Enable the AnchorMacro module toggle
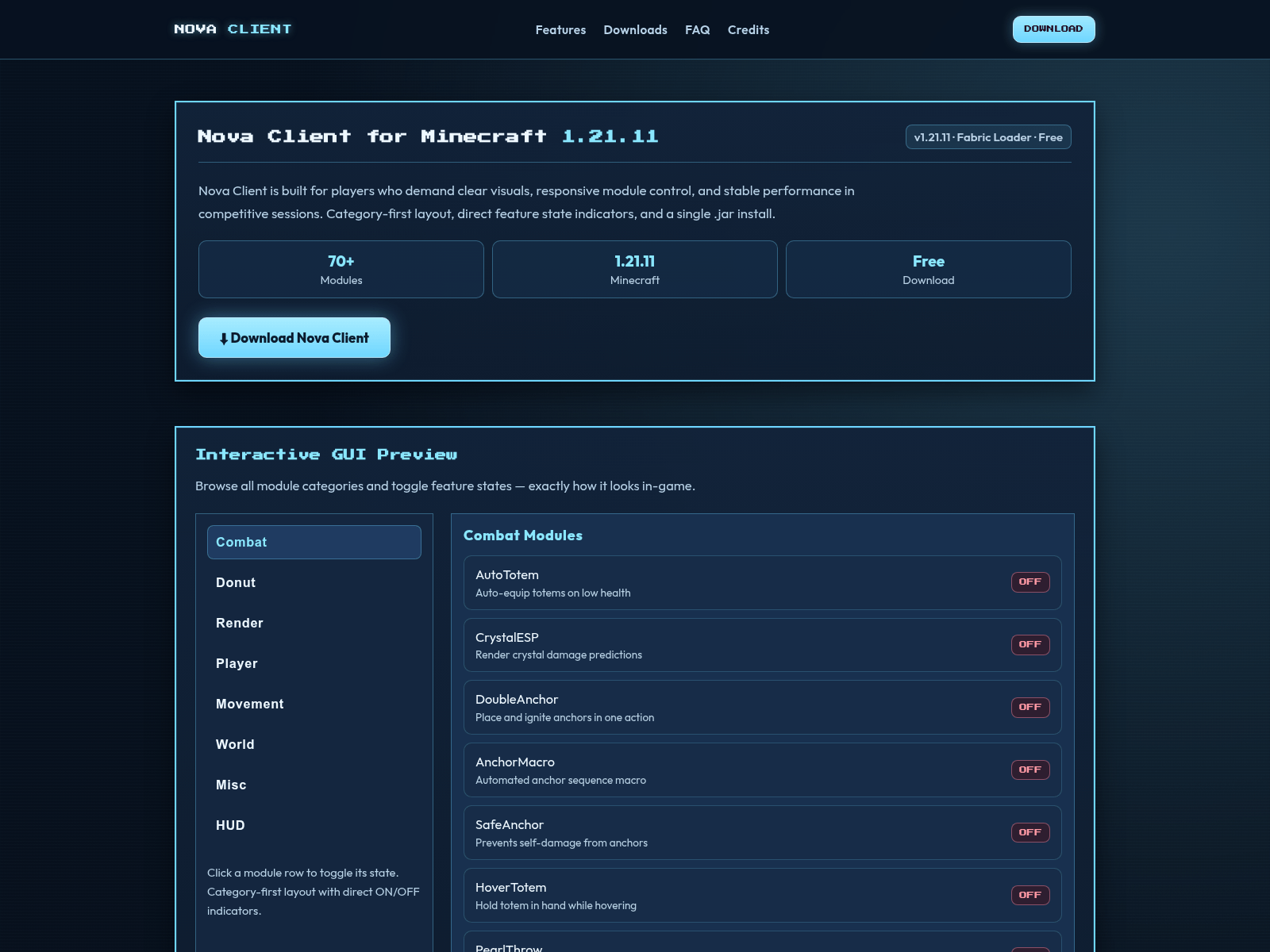The image size is (1270, 952). [1030, 770]
